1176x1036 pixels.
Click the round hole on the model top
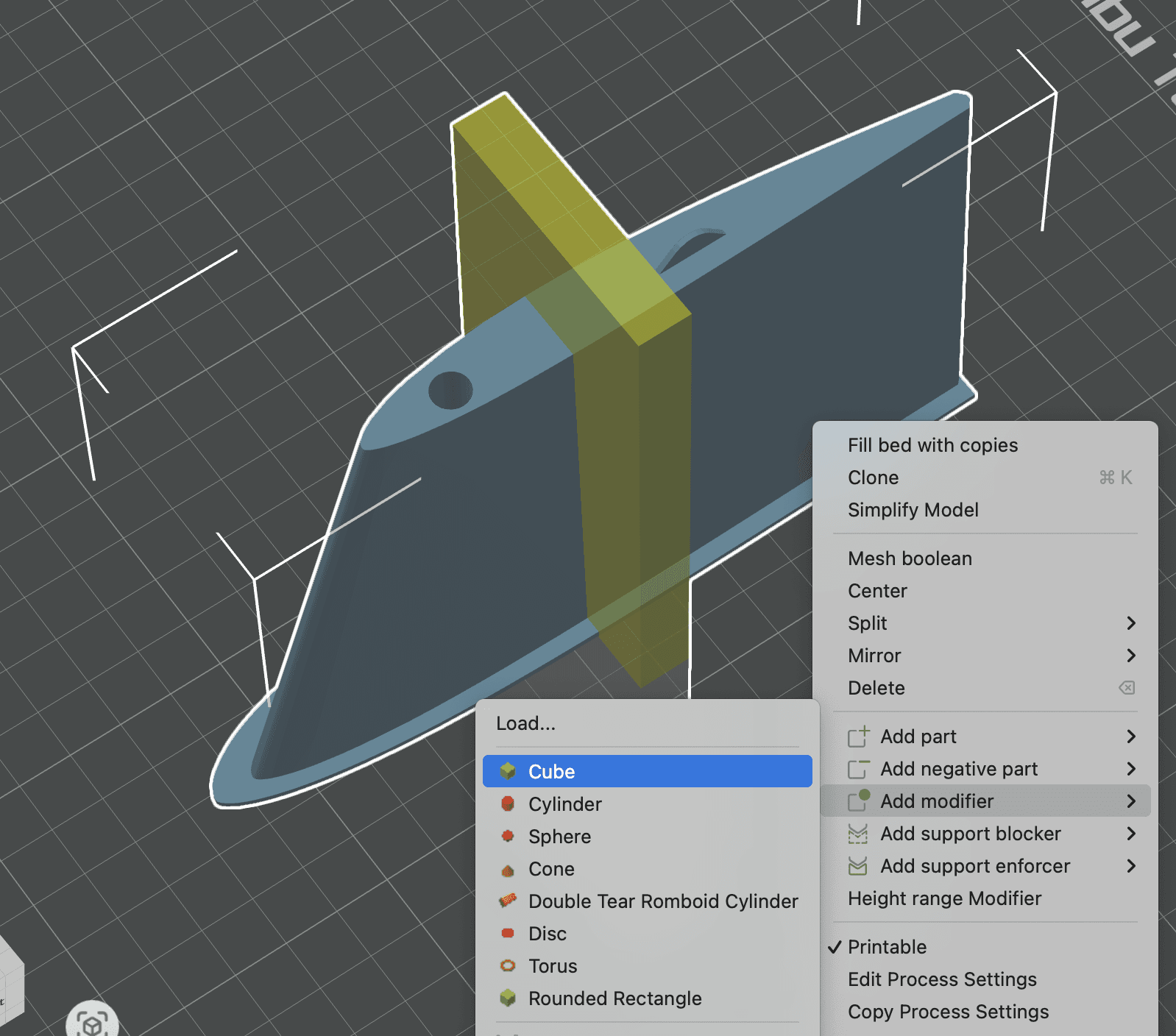coord(450,390)
